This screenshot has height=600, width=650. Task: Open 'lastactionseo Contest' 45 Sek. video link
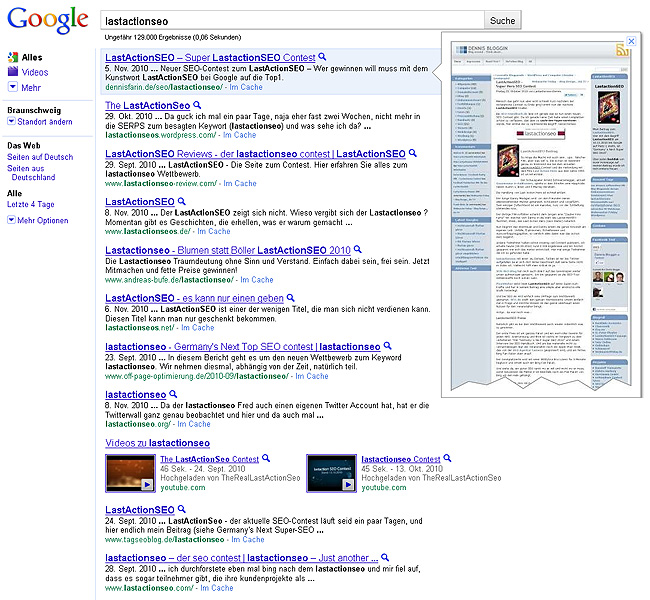click(x=401, y=459)
